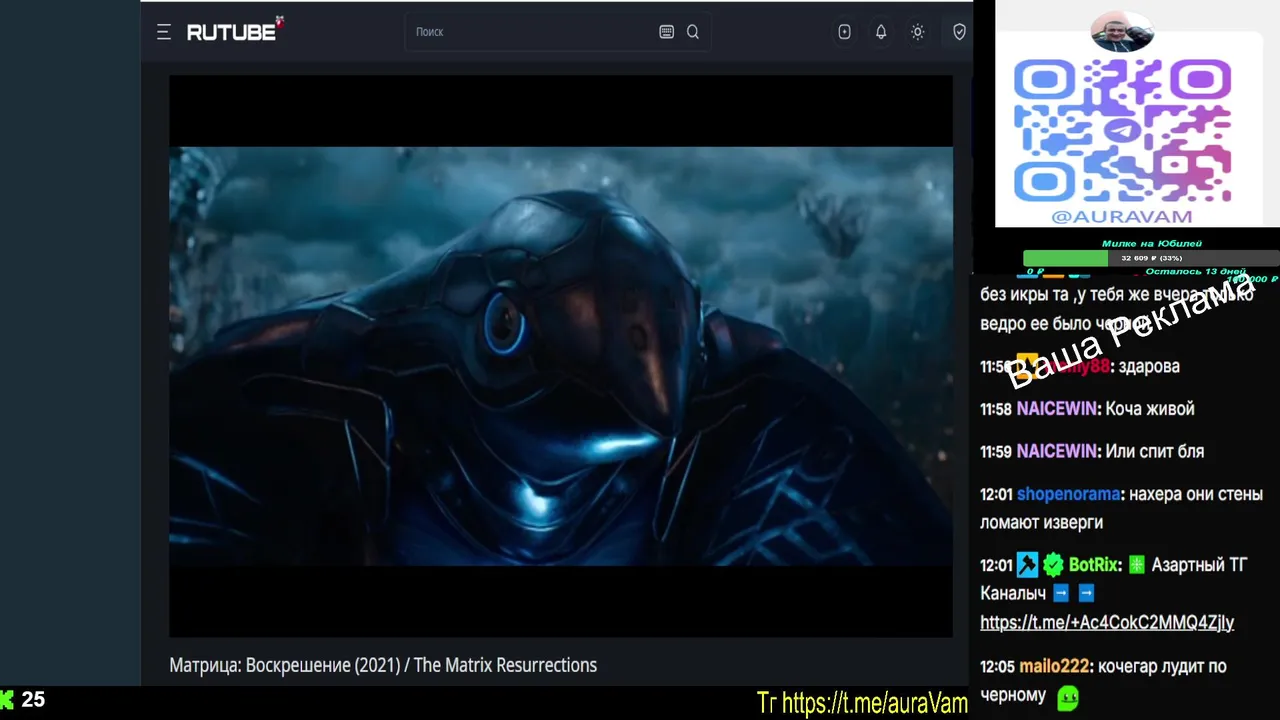Screen dimensions: 1280x720
Task: Click the https://t.me/auraVam overlay link
Action: click(x=874, y=703)
